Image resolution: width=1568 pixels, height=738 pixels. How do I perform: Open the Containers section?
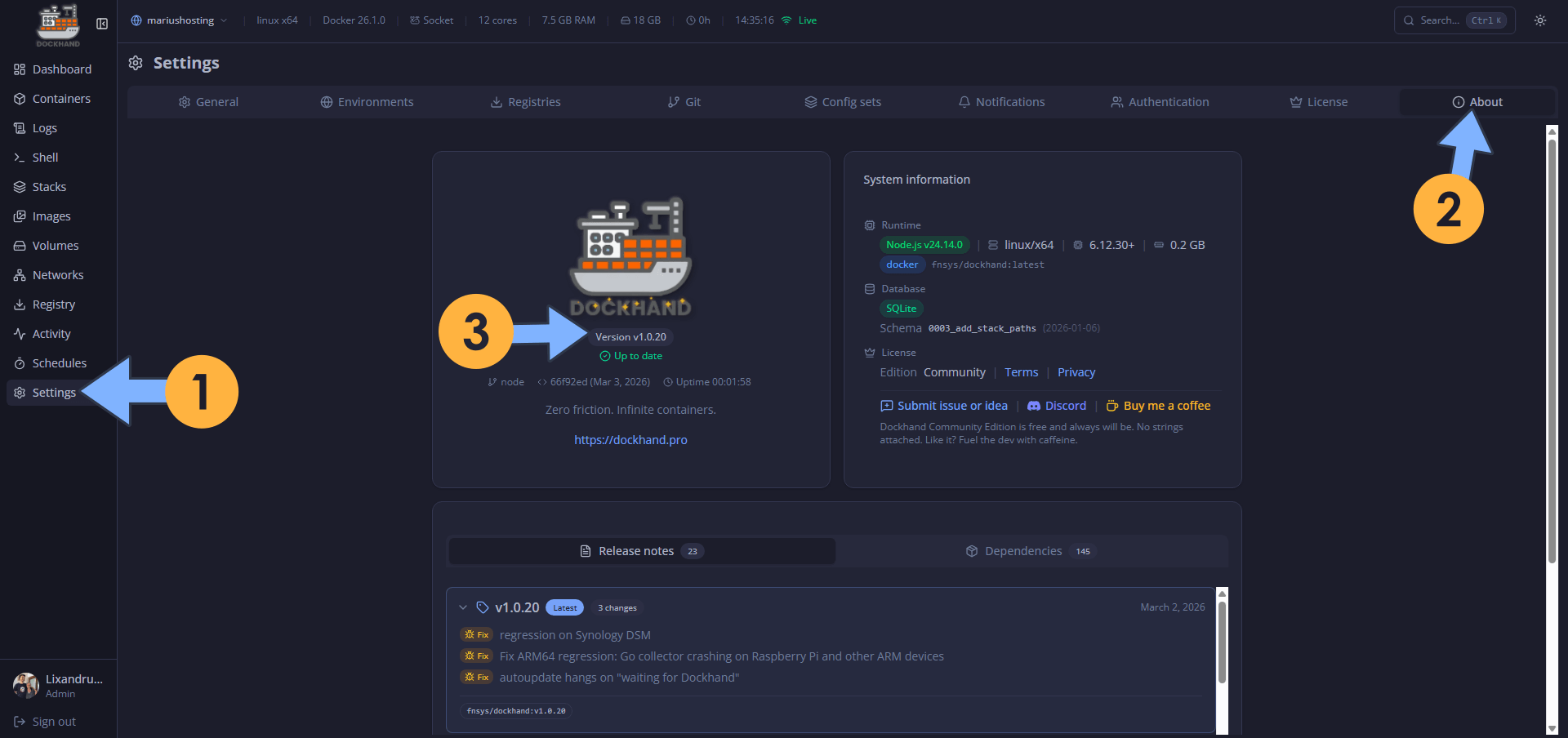tap(60, 98)
